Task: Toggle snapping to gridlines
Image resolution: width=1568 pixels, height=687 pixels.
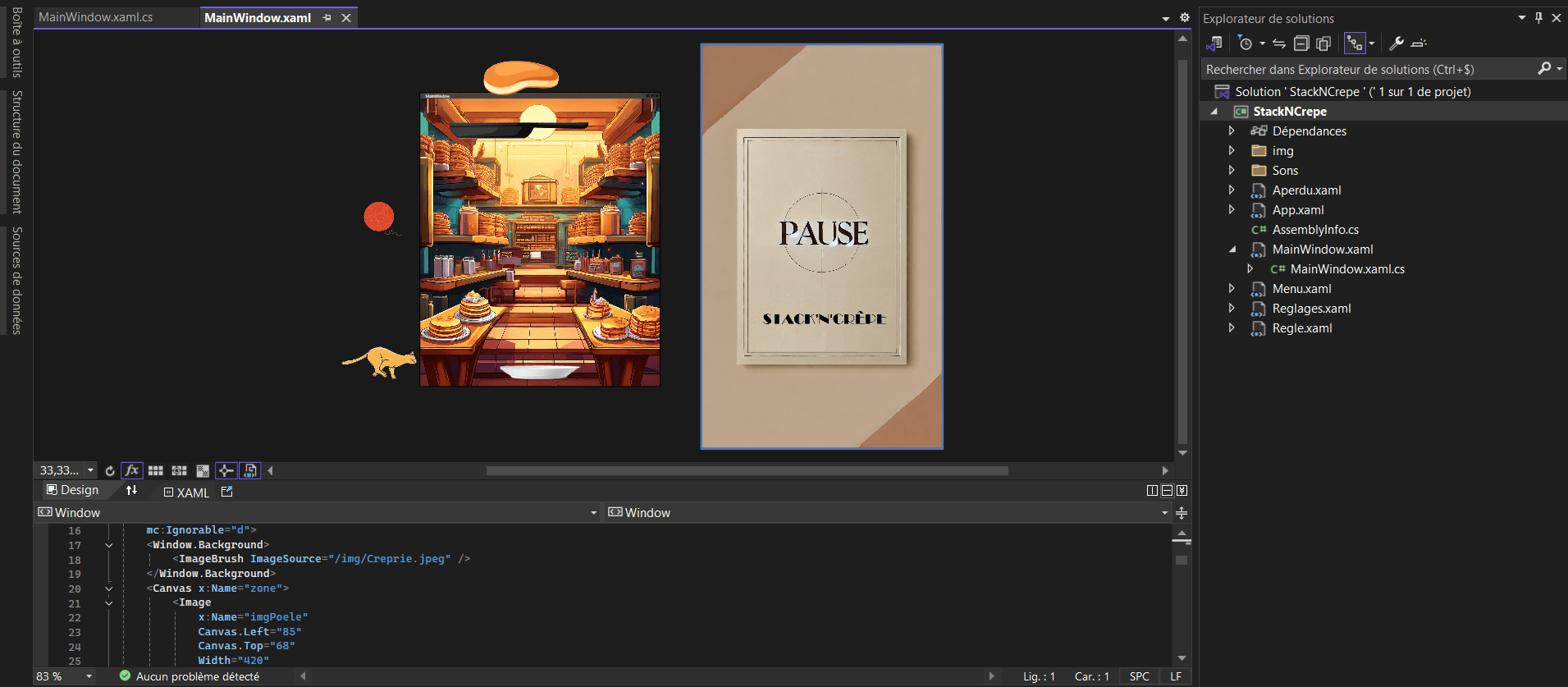Action: point(179,471)
